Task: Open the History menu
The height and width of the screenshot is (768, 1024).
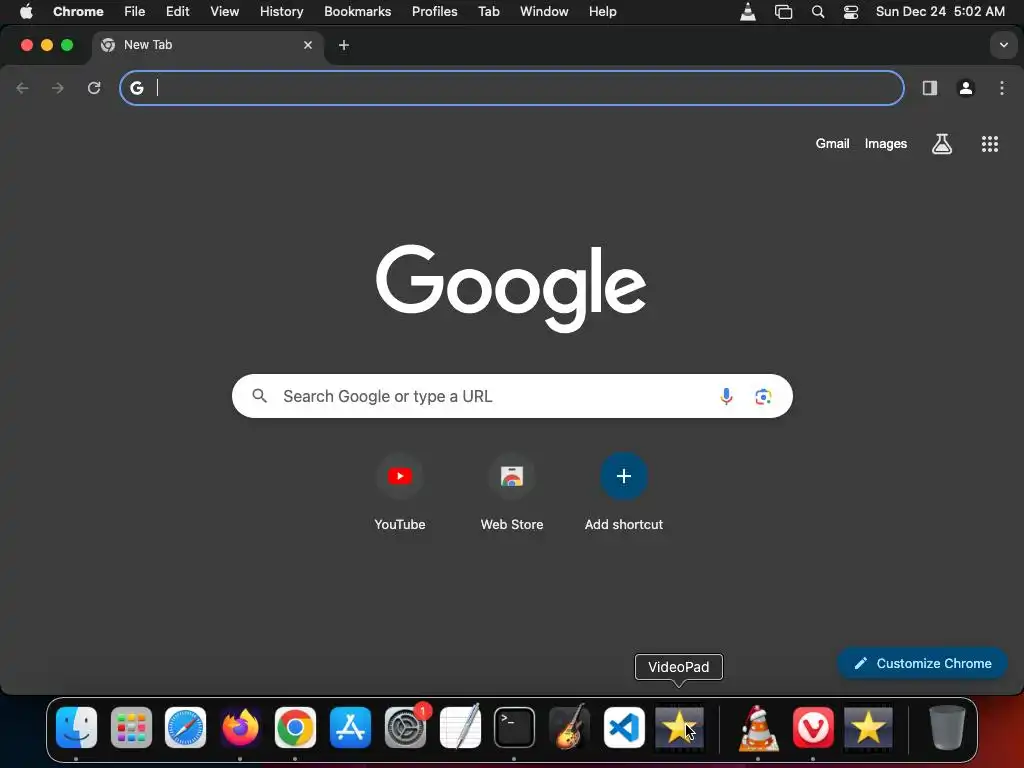Action: (281, 12)
